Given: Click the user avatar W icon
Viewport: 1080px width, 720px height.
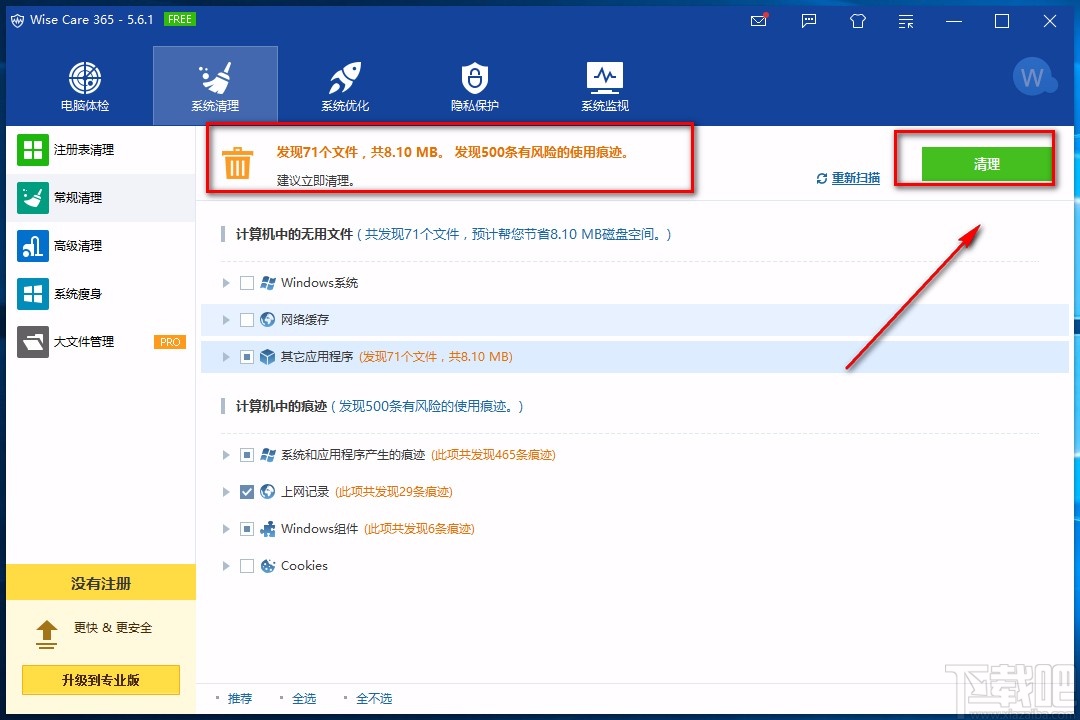Looking at the screenshot, I should coord(1033,76).
